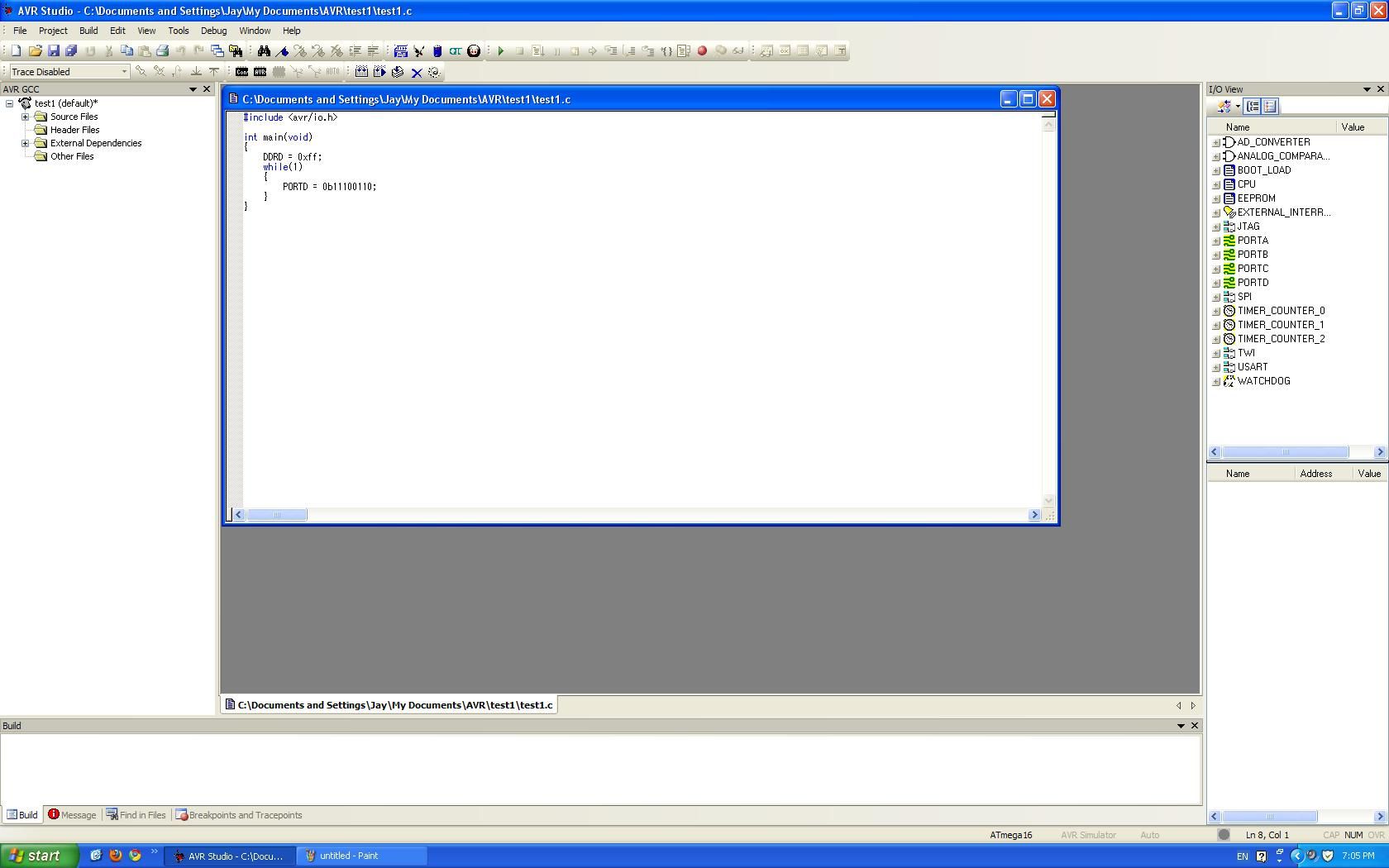This screenshot has height=868, width=1389.
Task: Expand the PORTD register in I/O View
Action: 1215,283
